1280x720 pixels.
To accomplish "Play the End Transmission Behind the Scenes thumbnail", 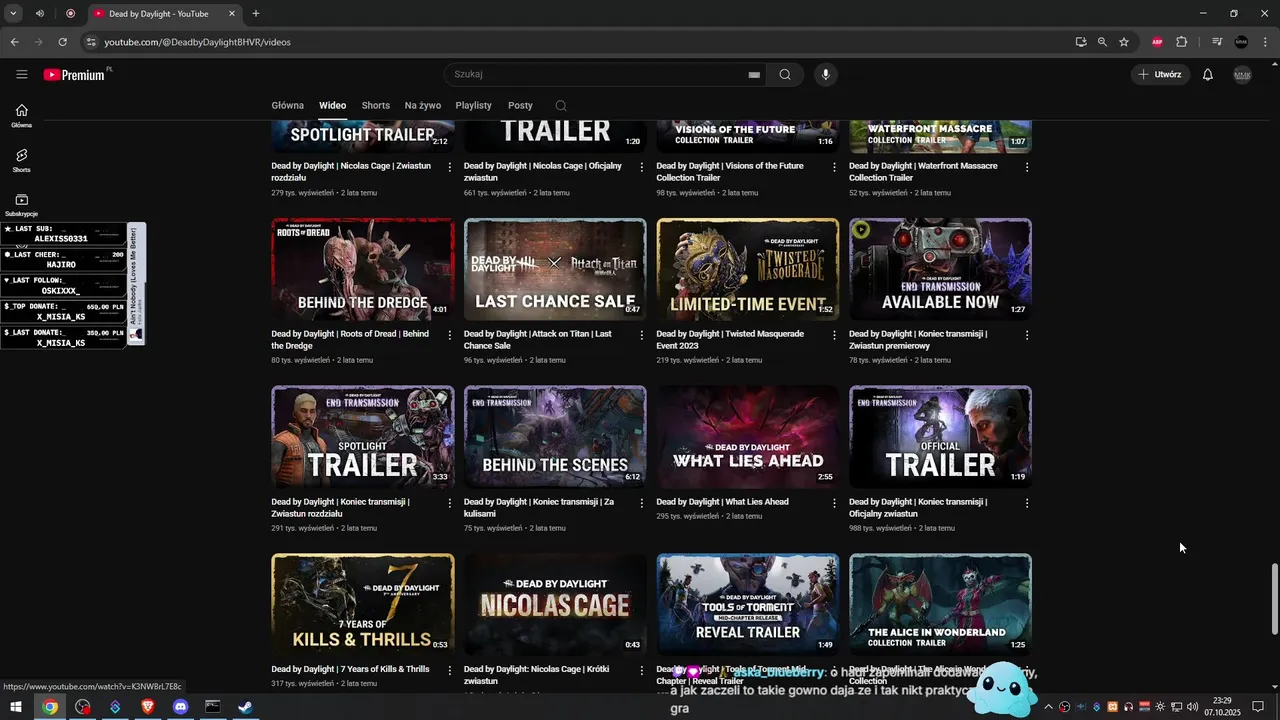I will tap(555, 437).
